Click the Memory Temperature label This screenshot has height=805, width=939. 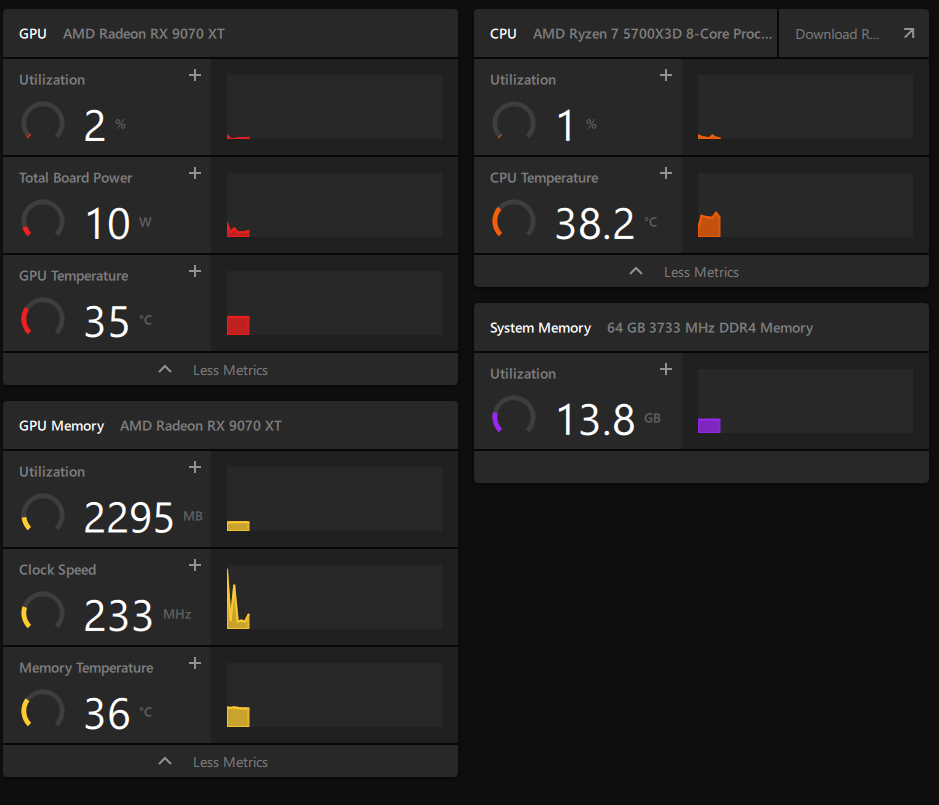86,668
